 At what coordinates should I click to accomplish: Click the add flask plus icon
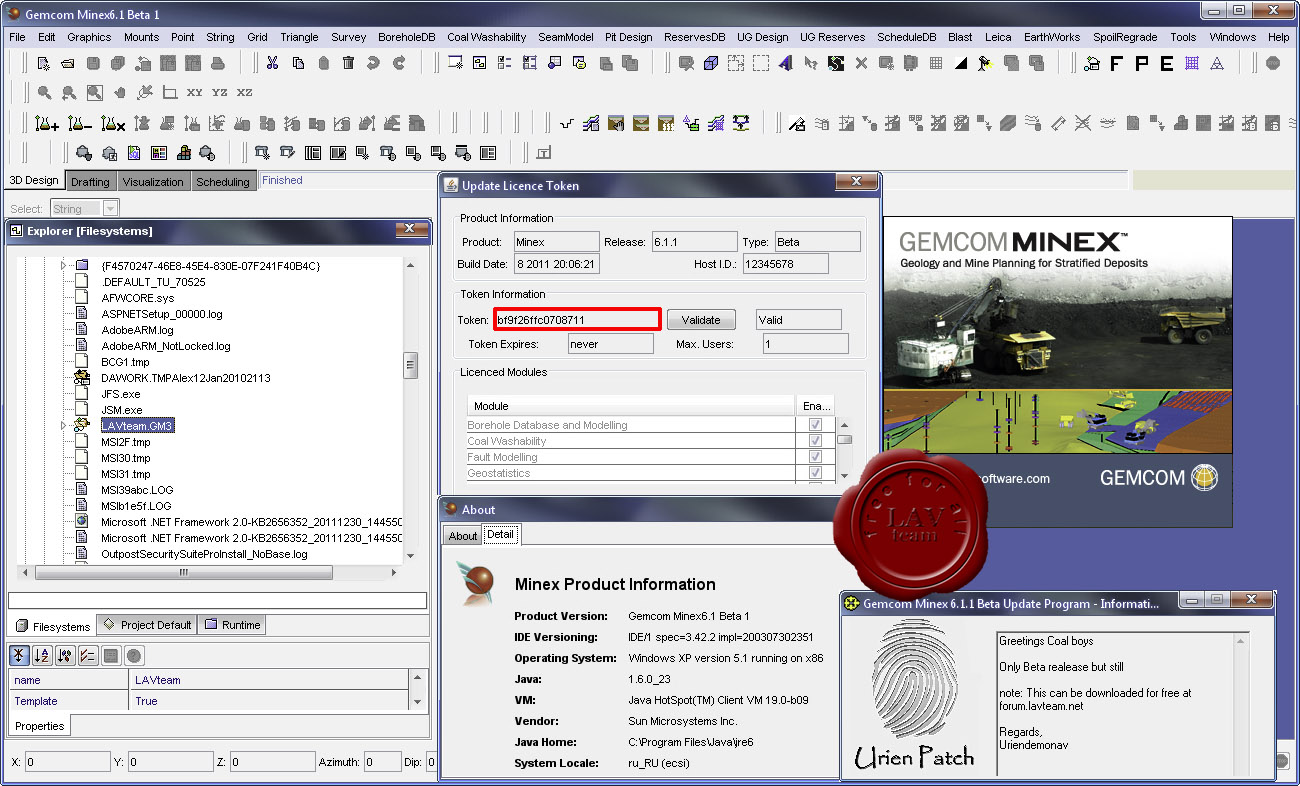[x=46, y=124]
